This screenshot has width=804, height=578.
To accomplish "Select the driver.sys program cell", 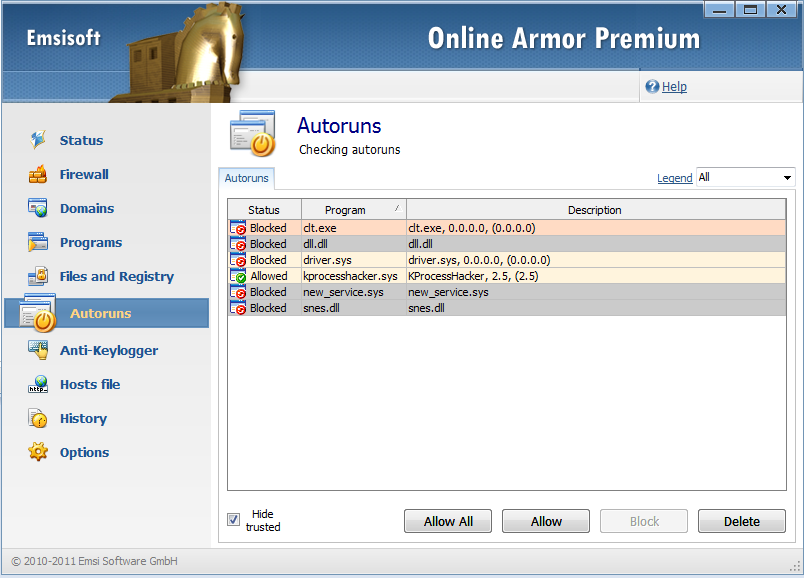I will point(353,260).
